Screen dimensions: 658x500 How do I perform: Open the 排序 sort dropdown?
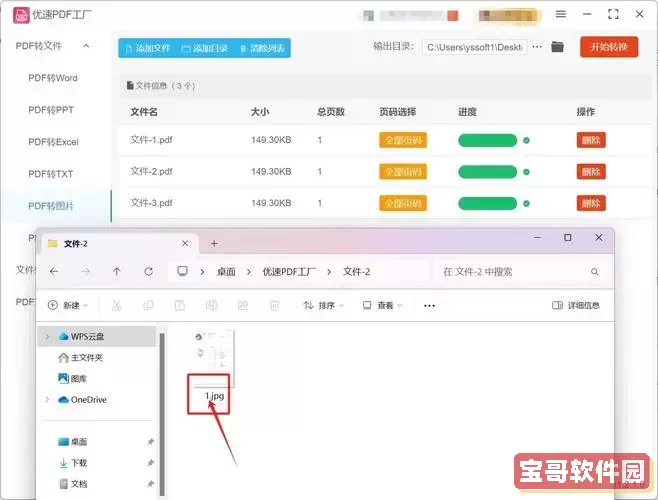(323, 305)
